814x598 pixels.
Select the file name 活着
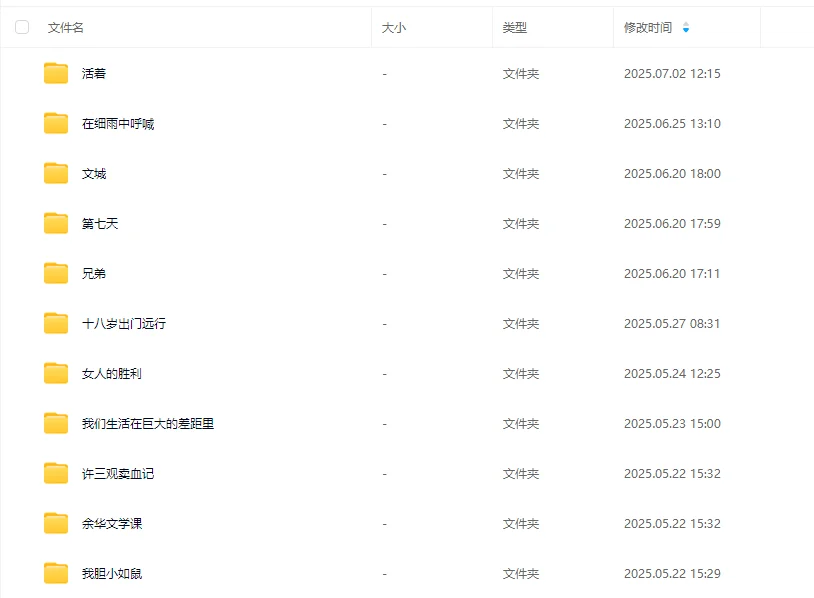pos(94,74)
